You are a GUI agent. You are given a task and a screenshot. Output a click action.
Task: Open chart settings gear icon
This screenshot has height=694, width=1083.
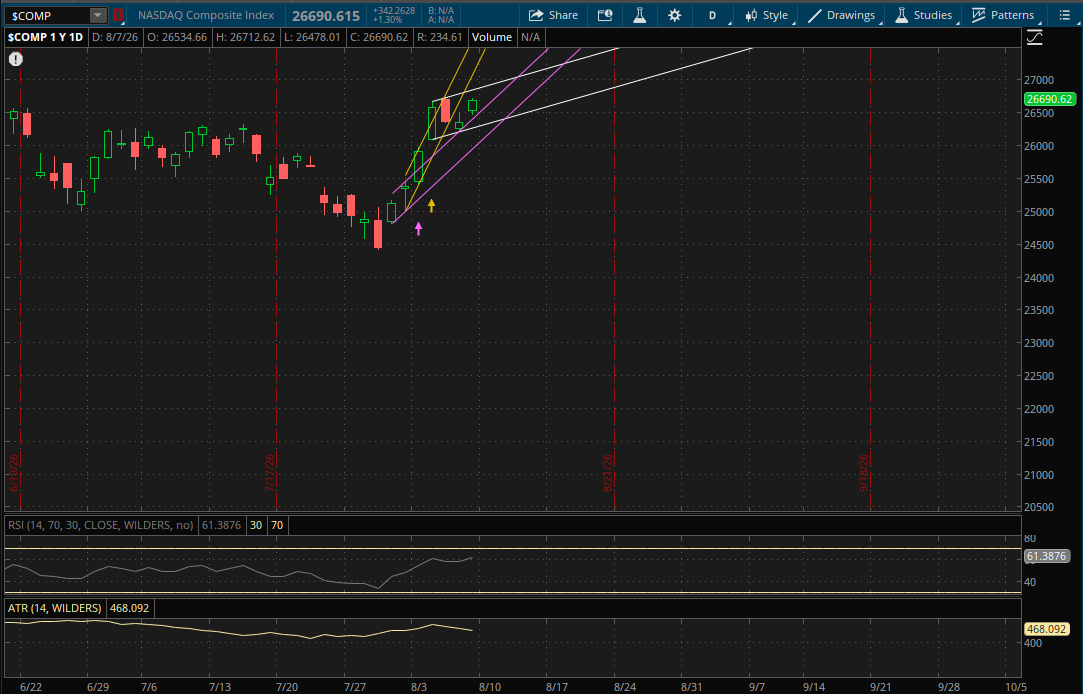point(674,15)
